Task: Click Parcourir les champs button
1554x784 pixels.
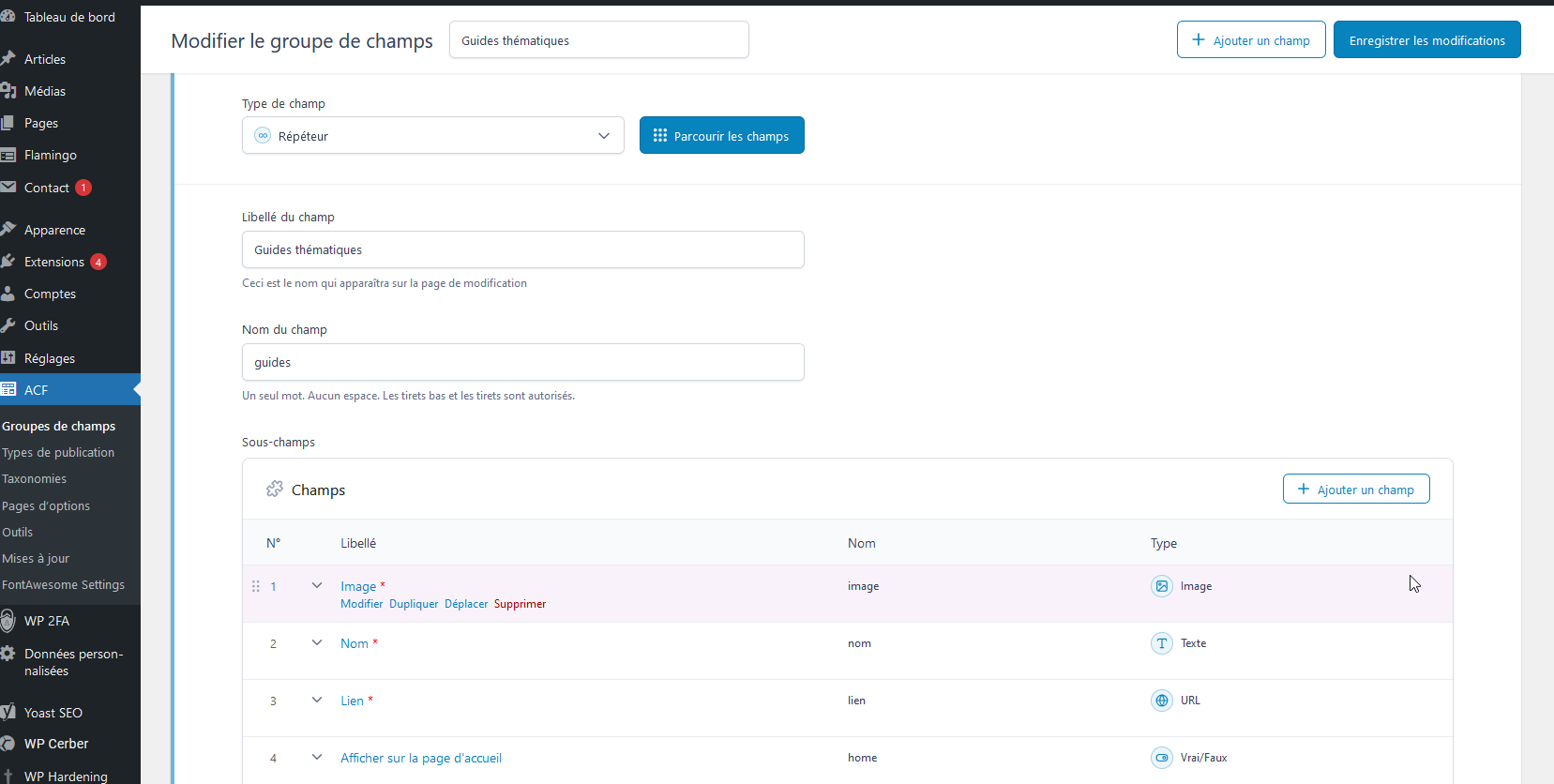Action: (721, 136)
